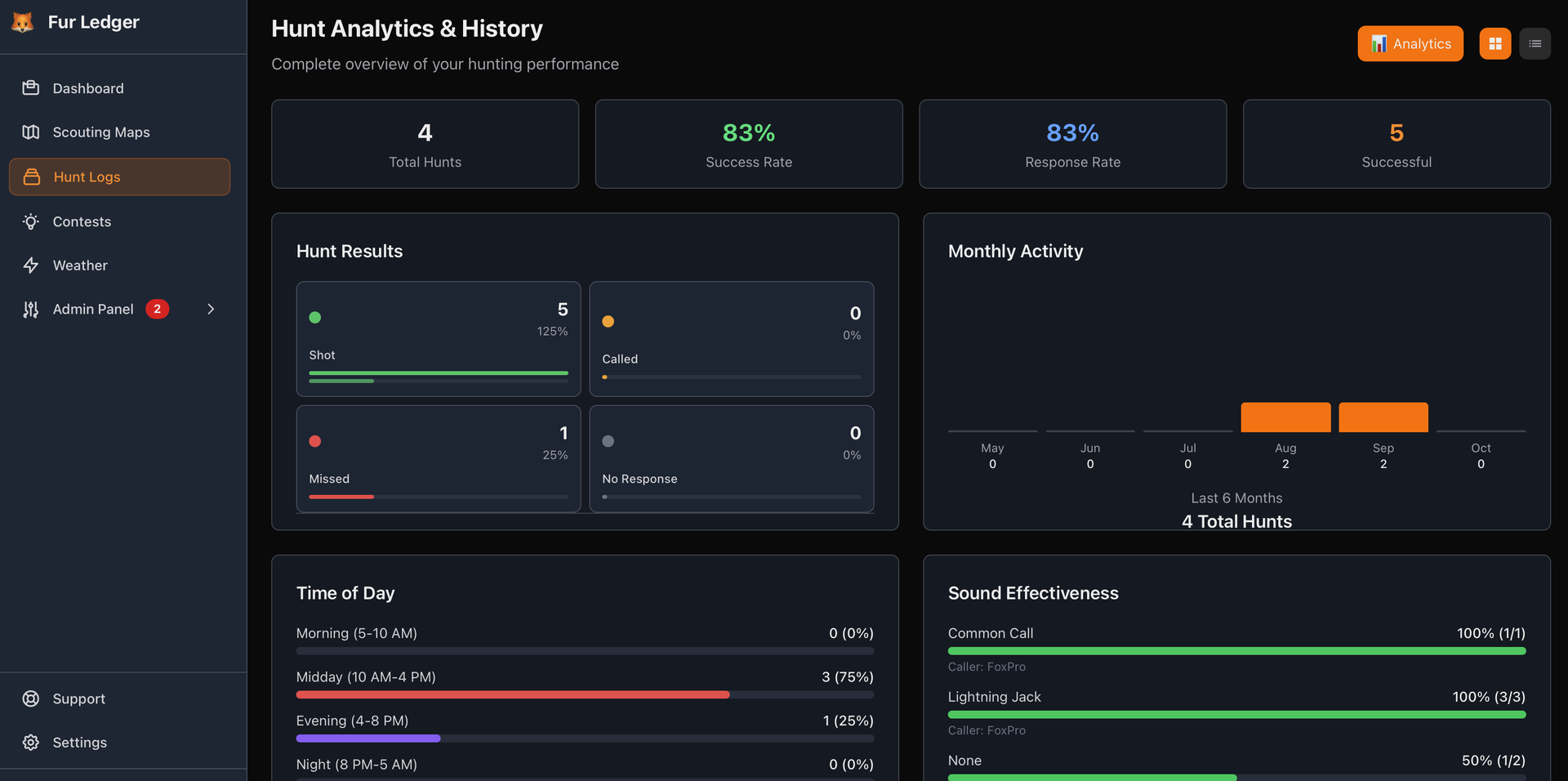Open the Contests target icon
The image size is (1568, 781).
(x=31, y=221)
